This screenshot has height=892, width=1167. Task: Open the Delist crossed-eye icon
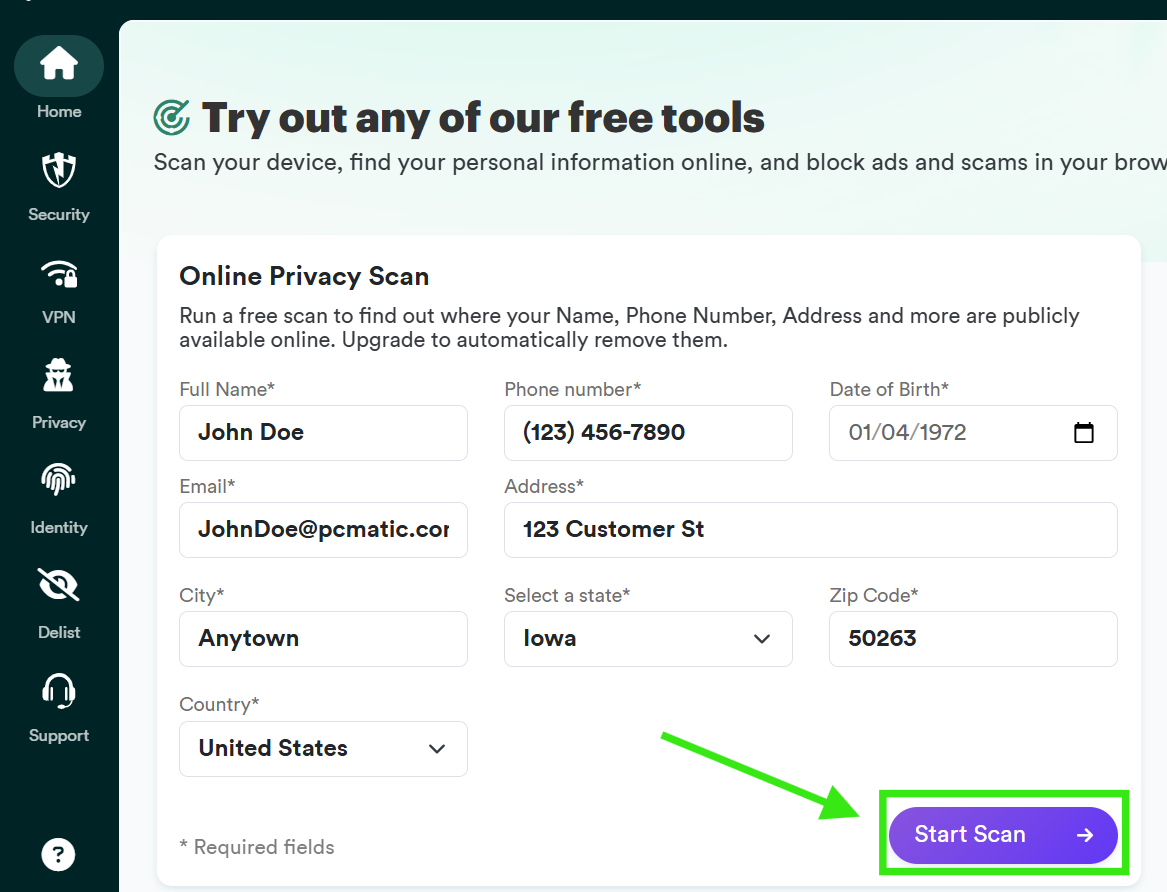pos(59,585)
